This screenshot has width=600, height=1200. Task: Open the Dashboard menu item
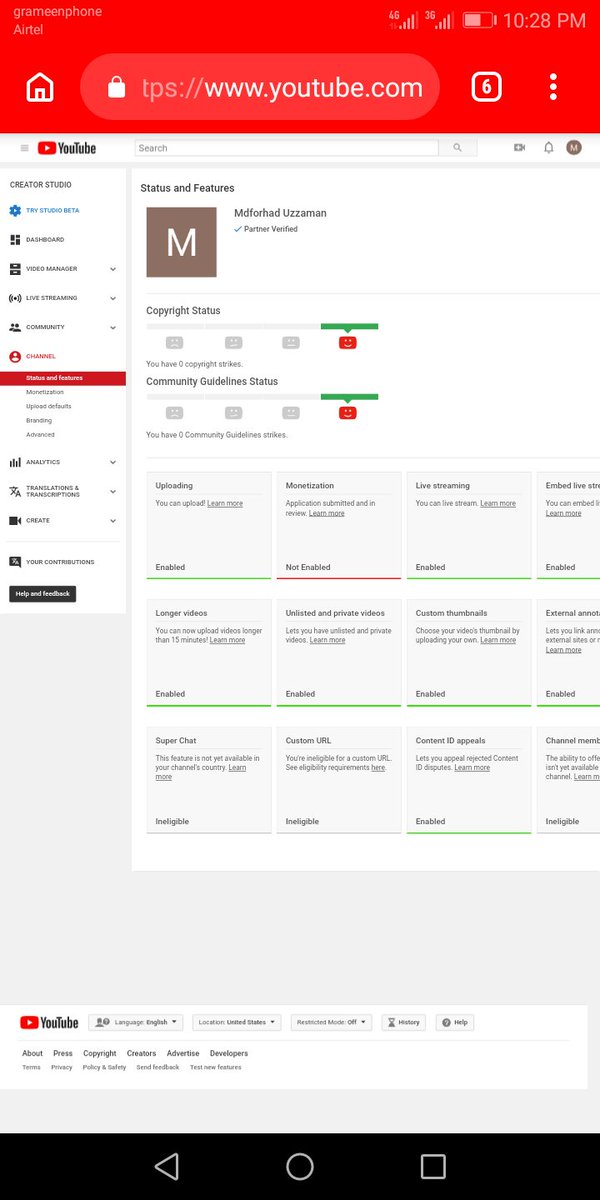point(45,240)
